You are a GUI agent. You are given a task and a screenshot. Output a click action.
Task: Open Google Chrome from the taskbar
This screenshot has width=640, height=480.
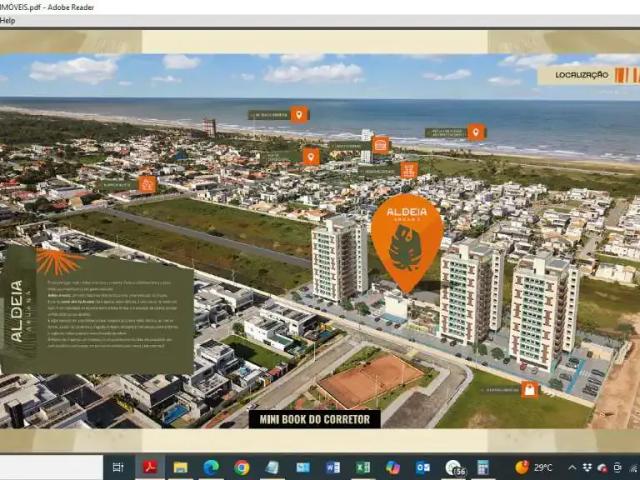pyautogui.click(x=242, y=467)
